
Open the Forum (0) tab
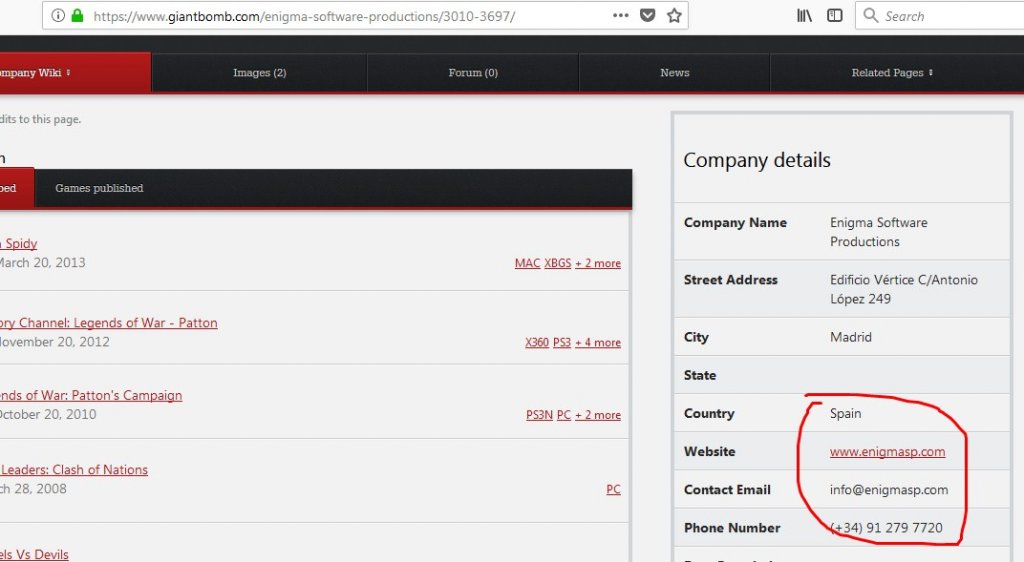[473, 72]
